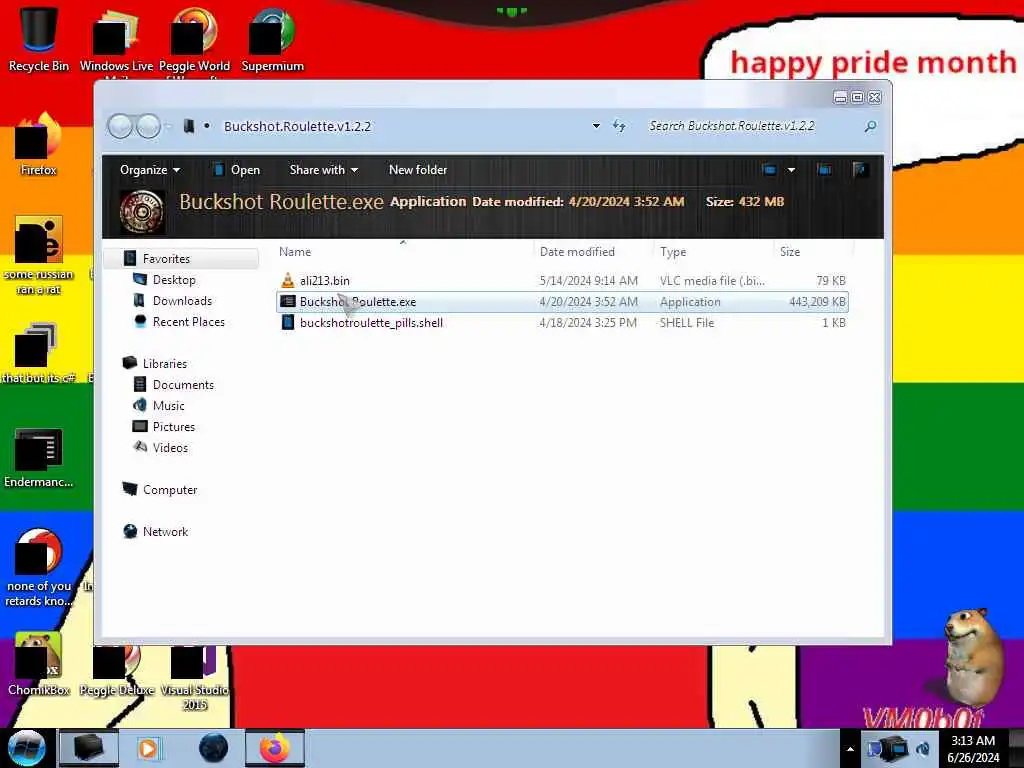The height and width of the screenshot is (768, 1024).
Task: Click the Buckshot Roulette shell icon in details pane
Action: point(142,212)
